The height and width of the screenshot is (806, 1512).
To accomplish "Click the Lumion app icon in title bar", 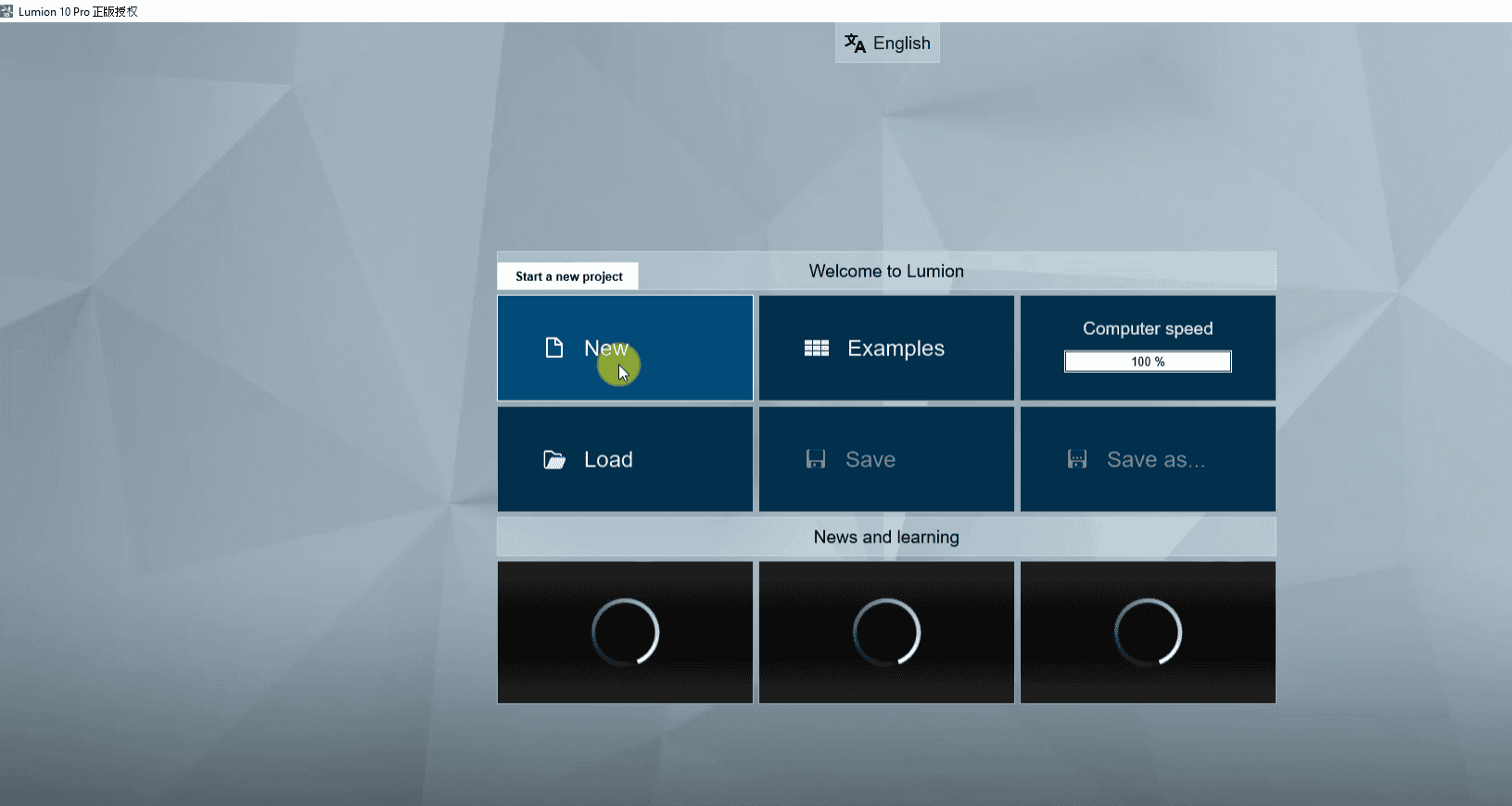I will coord(6,11).
